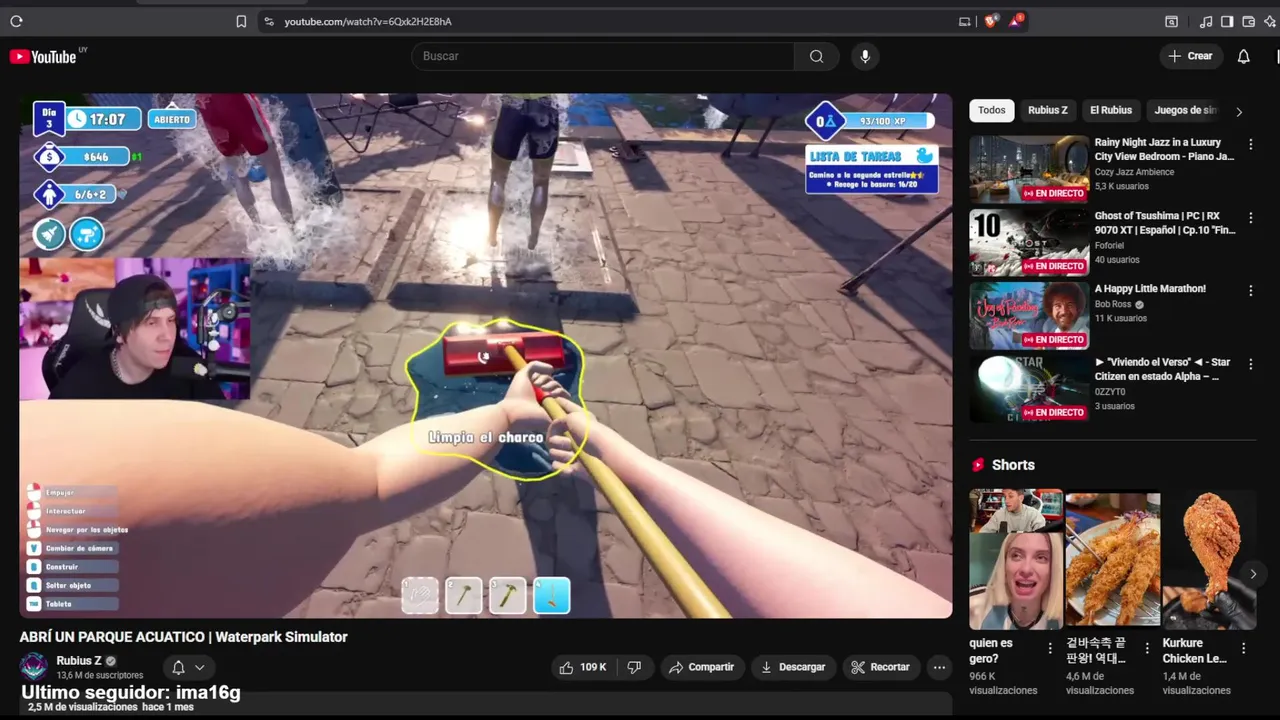This screenshot has width=1280, height=720.
Task: Open Rubius Z channel avatar
Action: coord(34,667)
